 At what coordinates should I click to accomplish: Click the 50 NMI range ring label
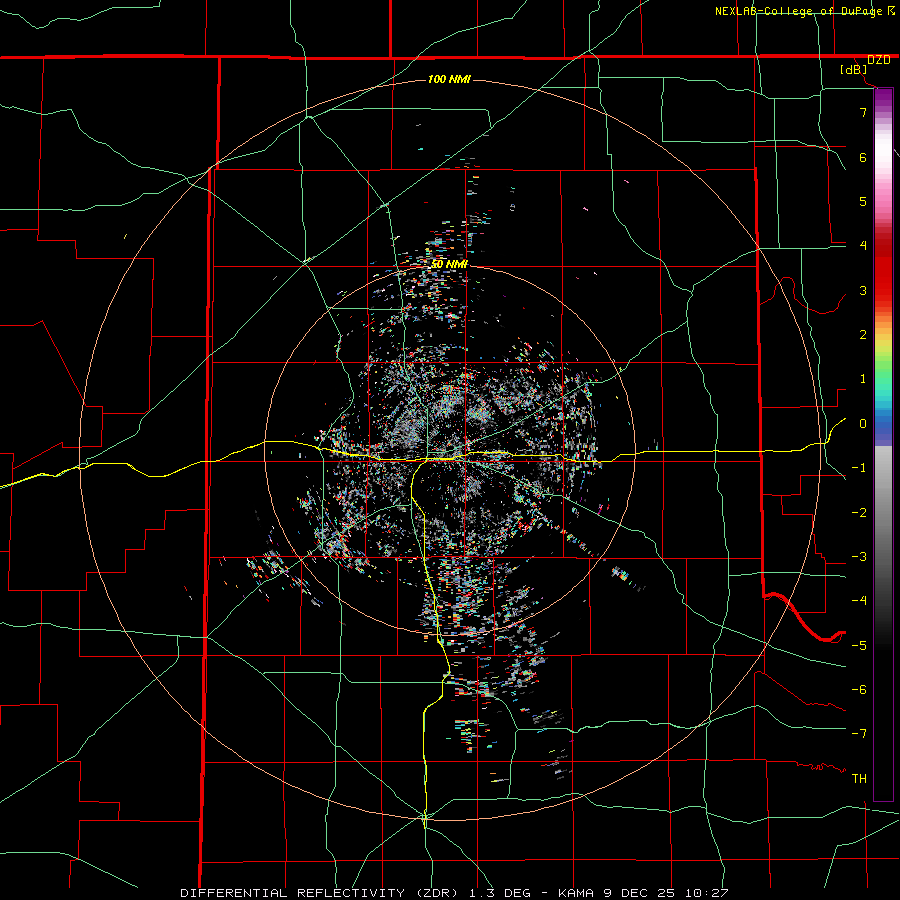(x=449, y=264)
